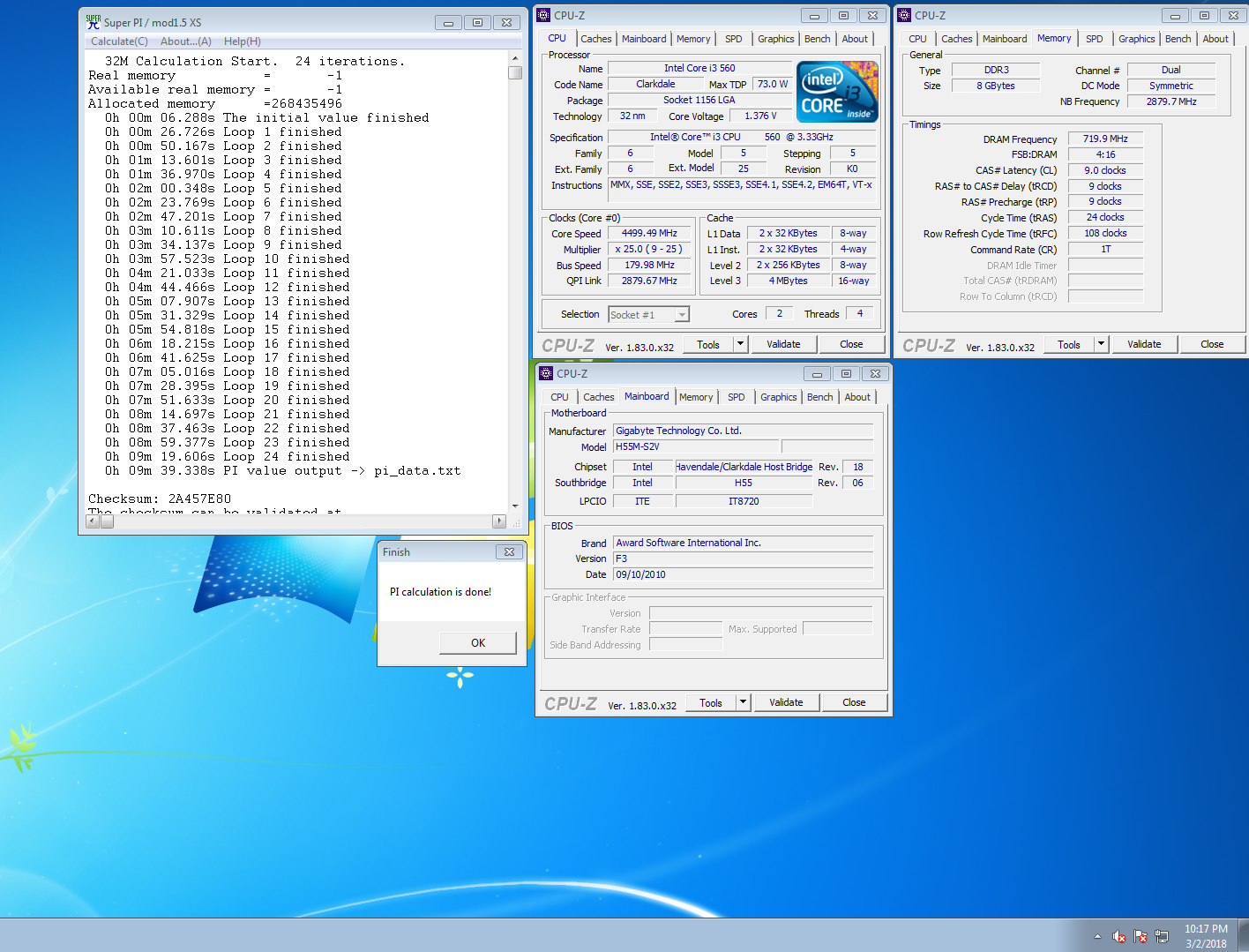
Task: Click the CAS# Latency value 9.0 clocks
Action: coord(1105,170)
